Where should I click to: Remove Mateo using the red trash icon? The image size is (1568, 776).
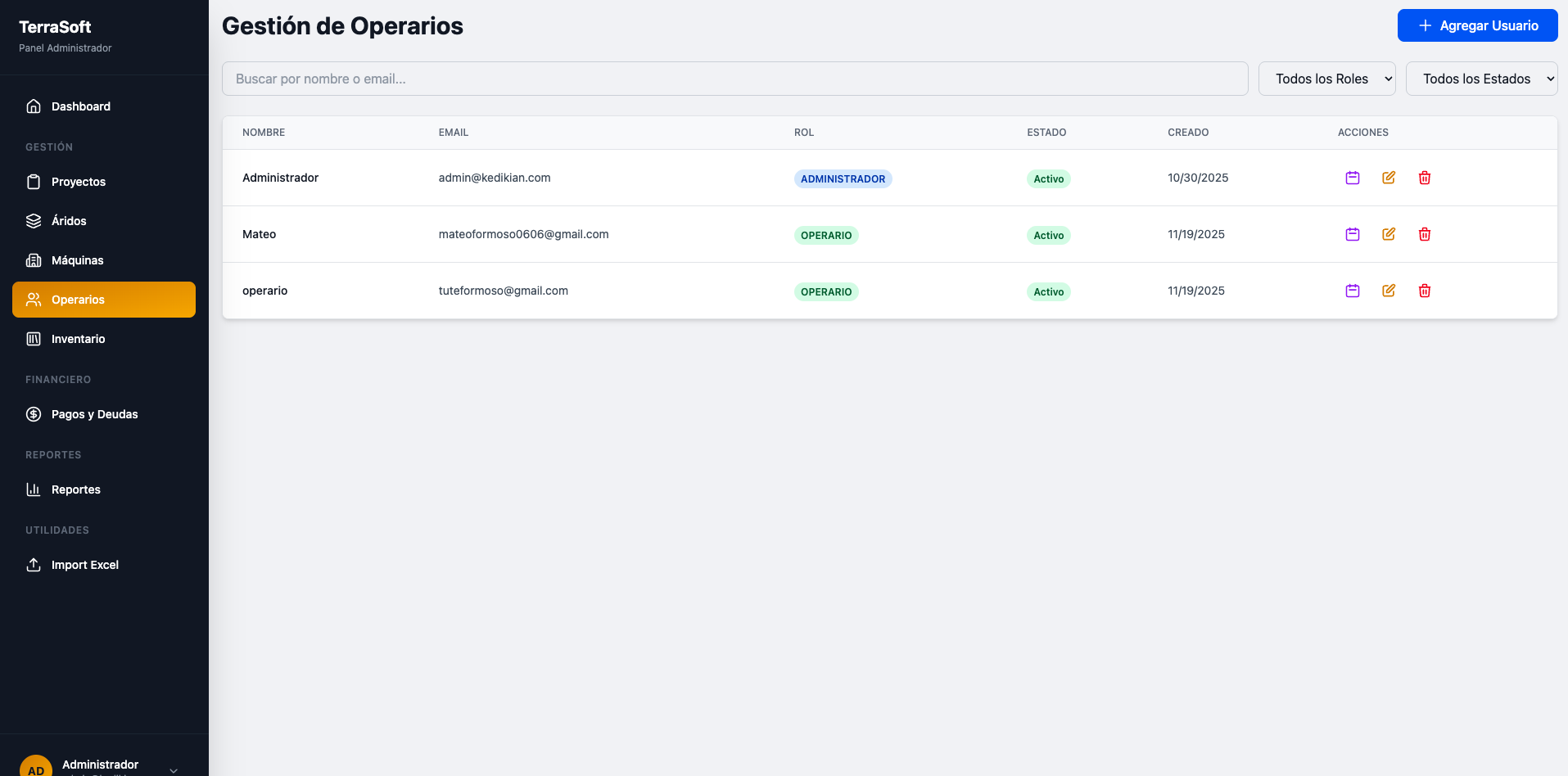click(1424, 234)
